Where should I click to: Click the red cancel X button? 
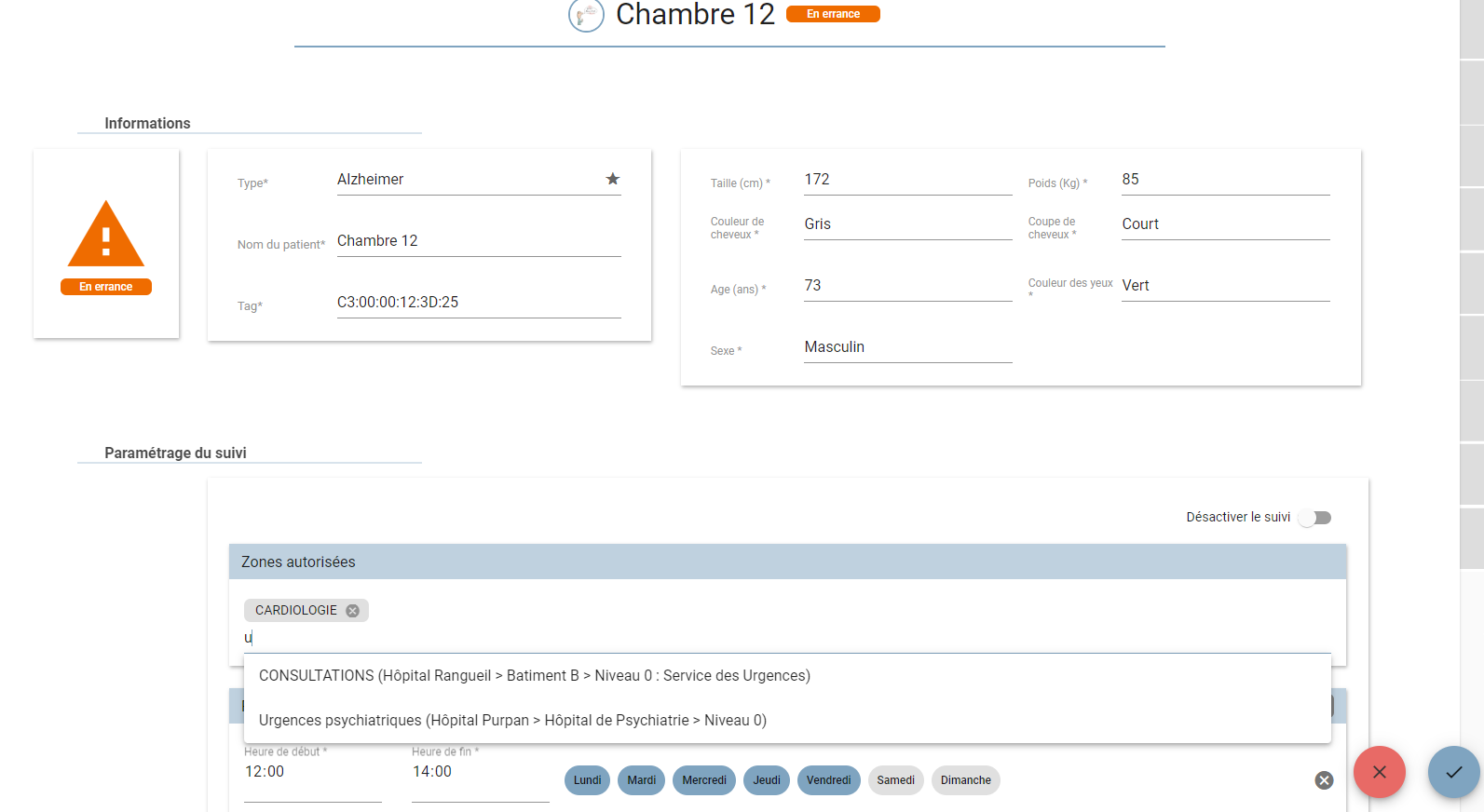click(1380, 772)
